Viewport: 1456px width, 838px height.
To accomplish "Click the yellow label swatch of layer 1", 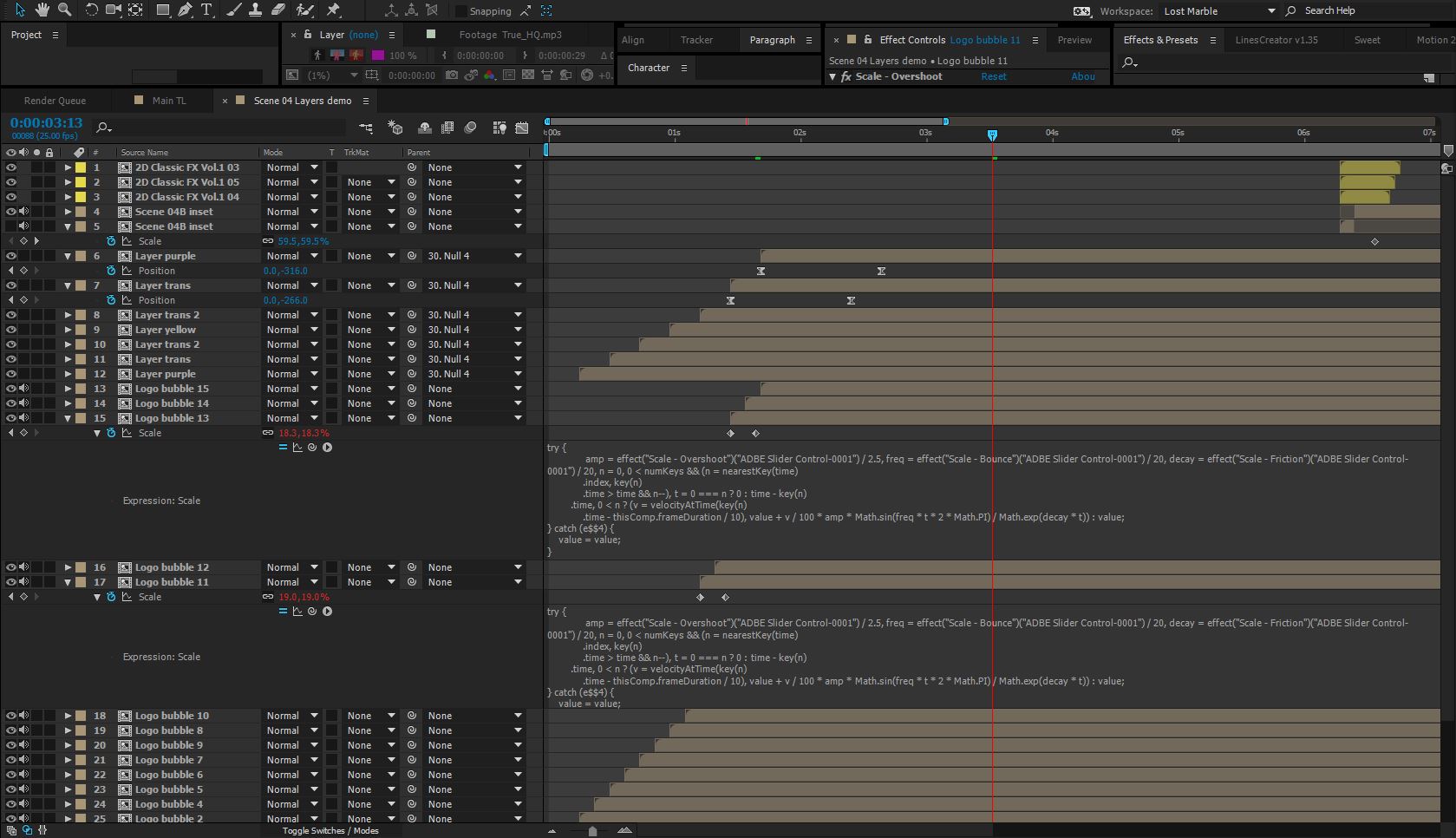I will click(81, 167).
